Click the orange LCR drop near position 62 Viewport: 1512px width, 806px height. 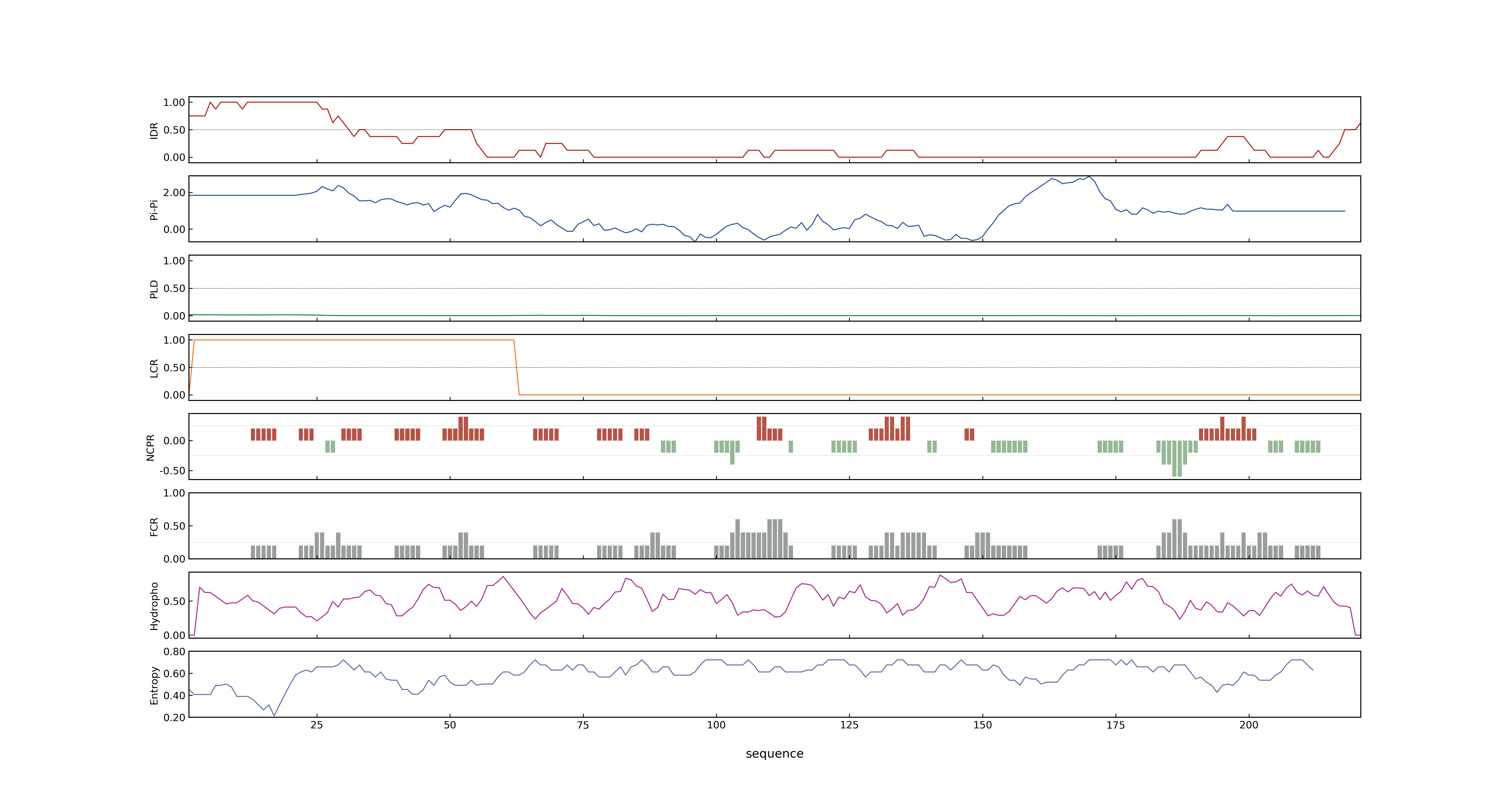coord(516,367)
